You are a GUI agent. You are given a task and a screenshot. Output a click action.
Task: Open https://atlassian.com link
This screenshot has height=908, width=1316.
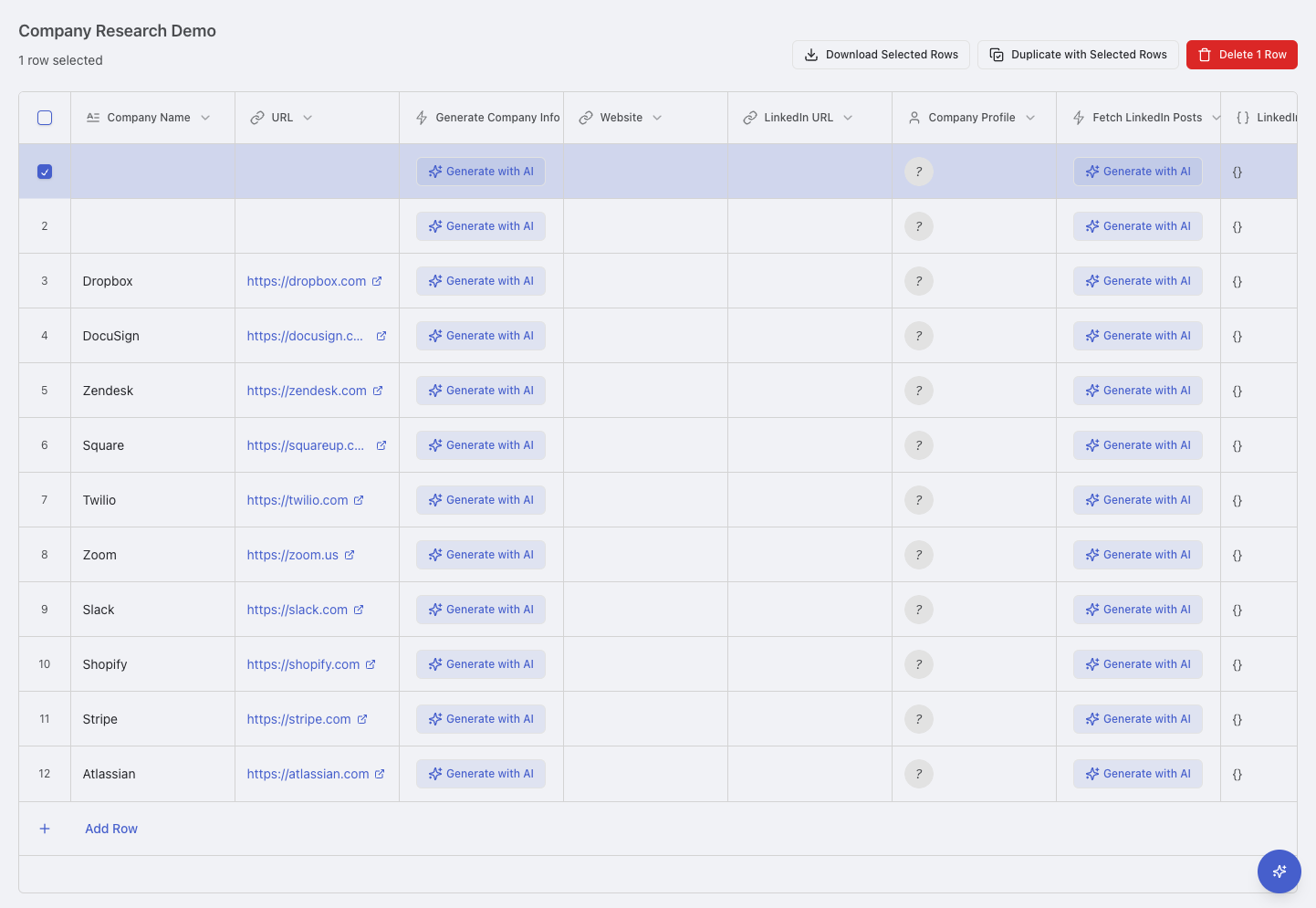click(308, 774)
